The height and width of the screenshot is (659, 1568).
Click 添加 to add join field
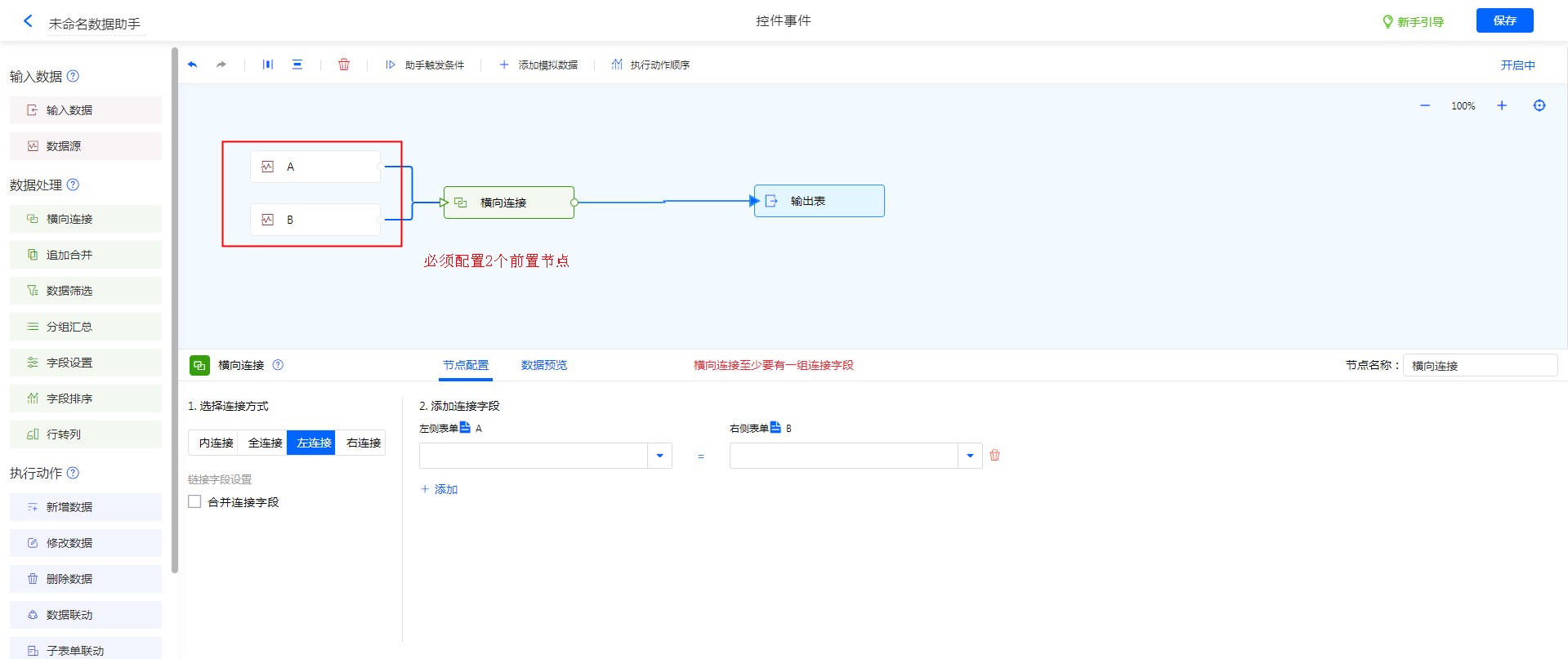click(440, 489)
